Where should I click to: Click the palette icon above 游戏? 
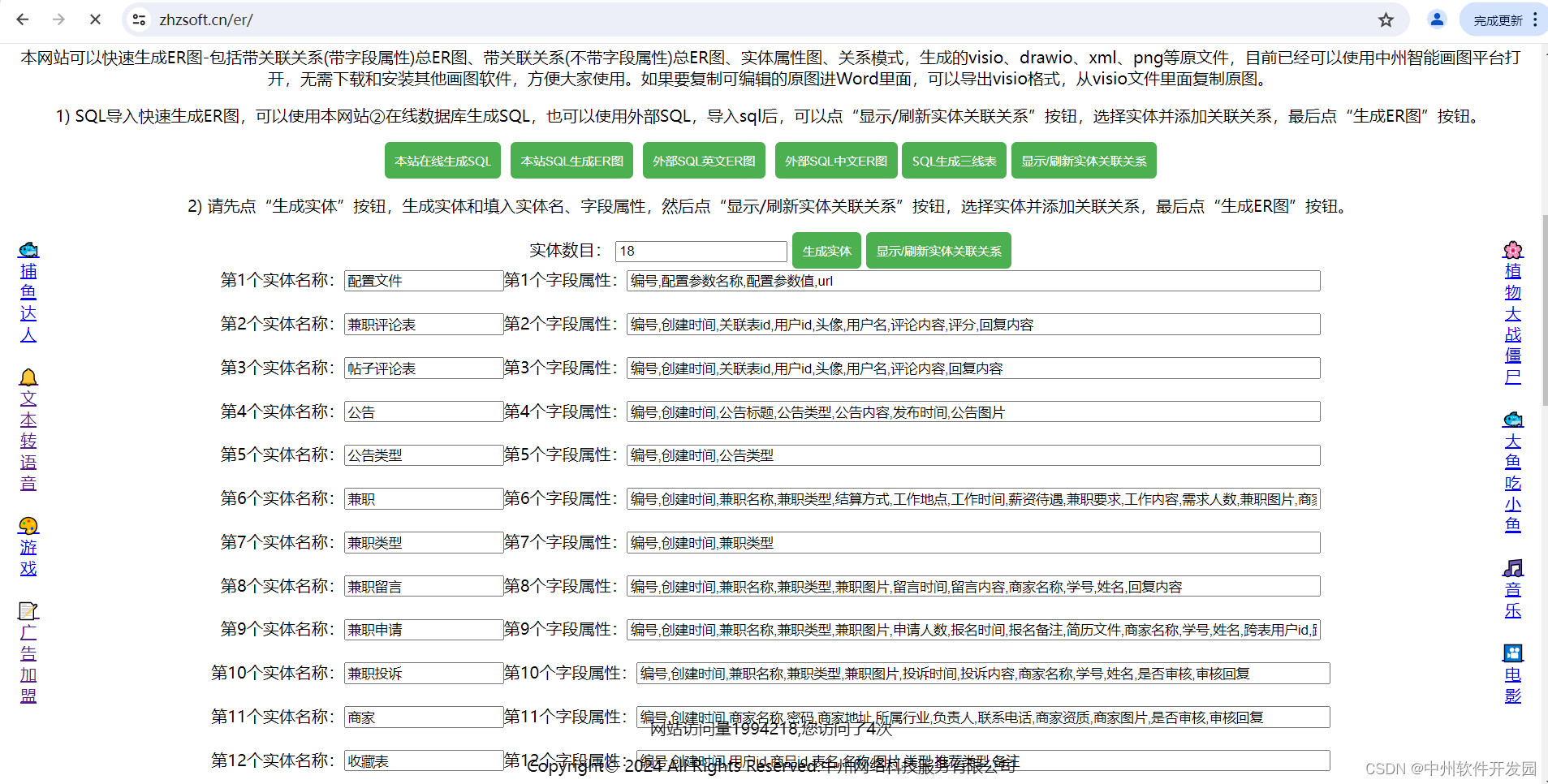28,526
